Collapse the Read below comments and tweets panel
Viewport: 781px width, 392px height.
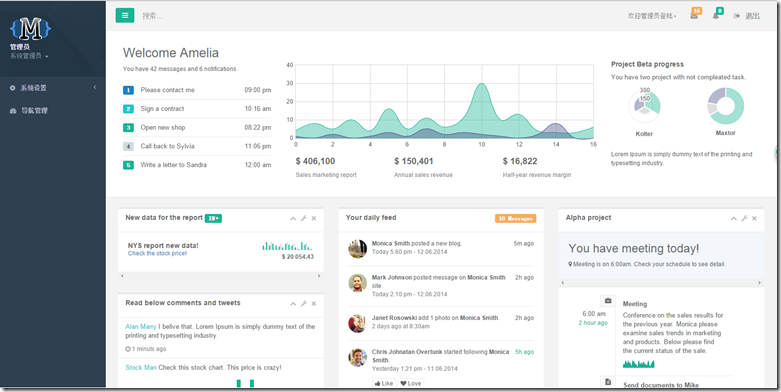pyautogui.click(x=293, y=303)
